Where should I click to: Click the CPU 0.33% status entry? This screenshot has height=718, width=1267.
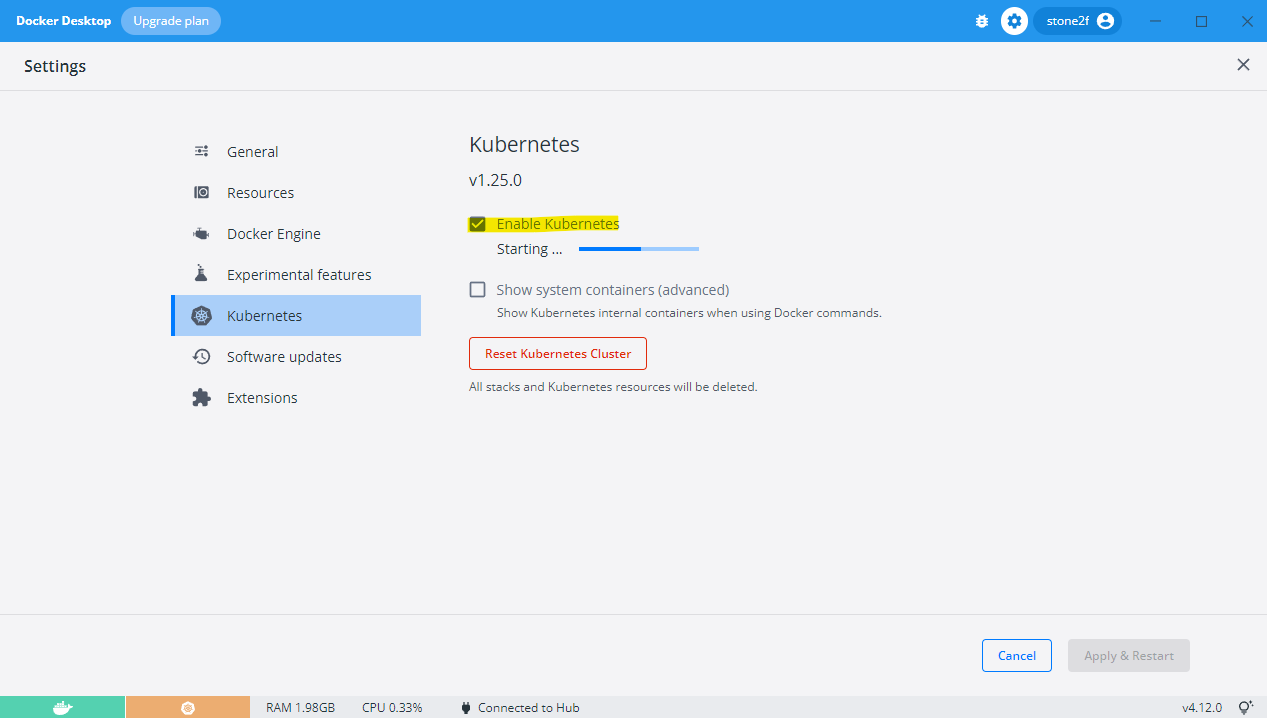coord(392,708)
